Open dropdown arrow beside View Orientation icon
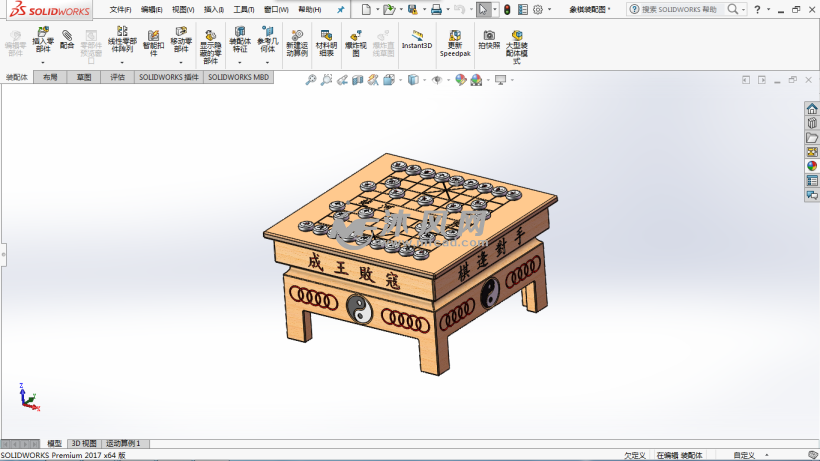820x461 pixels. [401, 80]
